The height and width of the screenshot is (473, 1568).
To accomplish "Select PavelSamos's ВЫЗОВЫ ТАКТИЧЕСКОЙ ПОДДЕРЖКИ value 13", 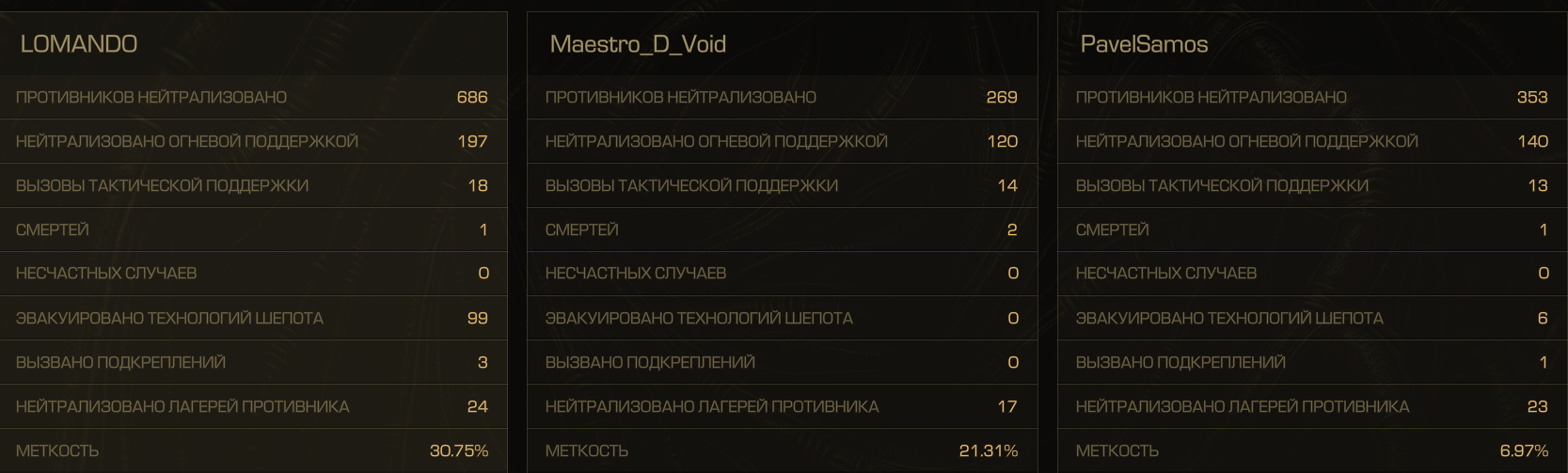I will click(1538, 185).
